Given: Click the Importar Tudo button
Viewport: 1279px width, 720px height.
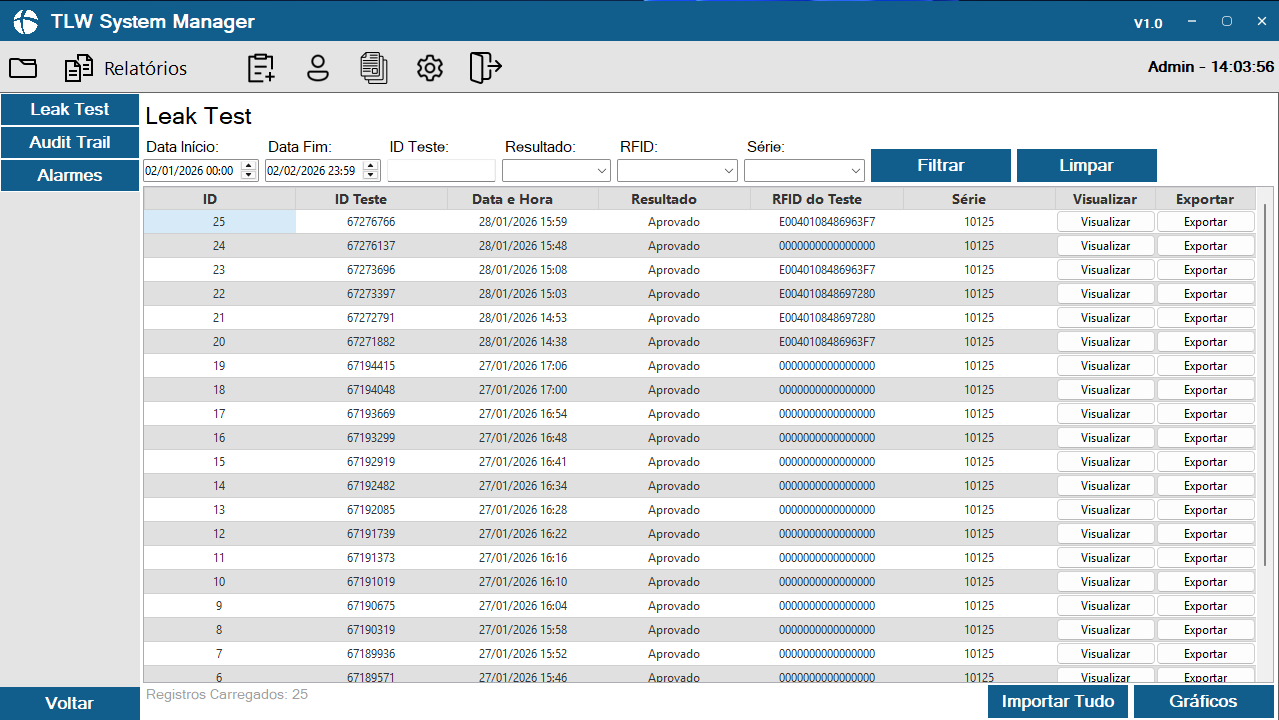Looking at the screenshot, I should tap(1058, 701).
